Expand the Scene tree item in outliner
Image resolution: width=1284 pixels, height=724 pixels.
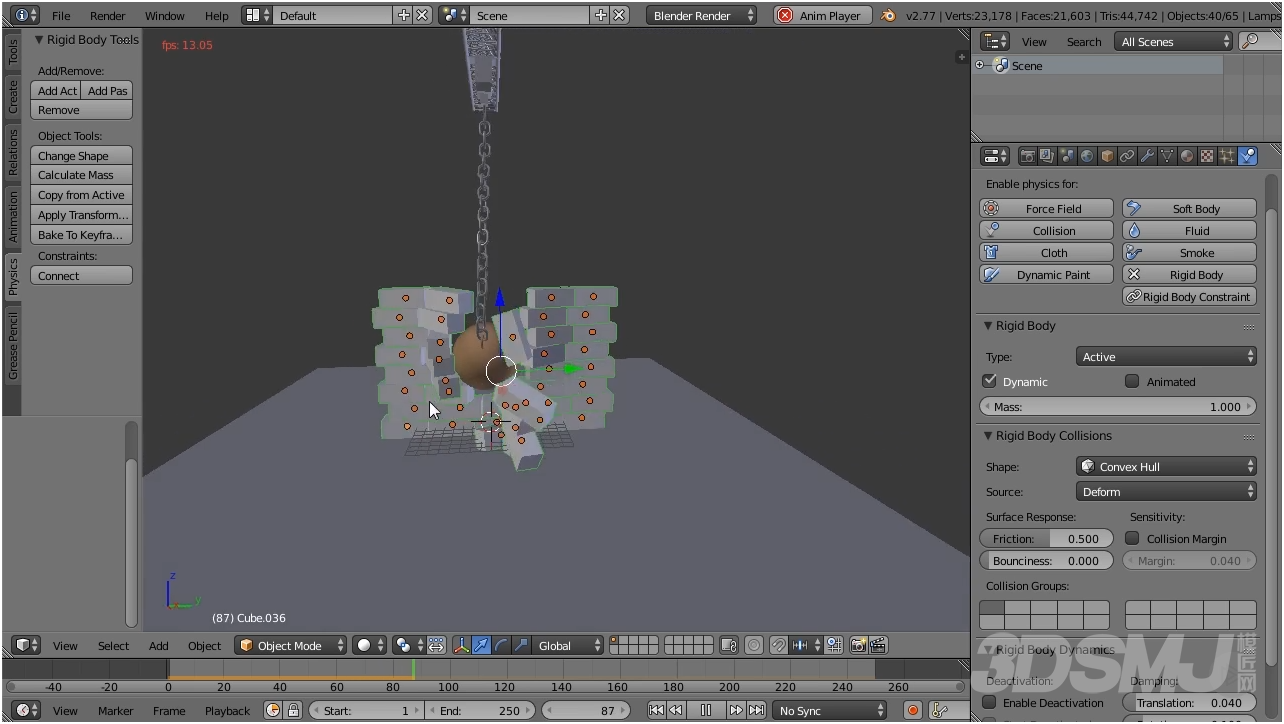point(980,65)
